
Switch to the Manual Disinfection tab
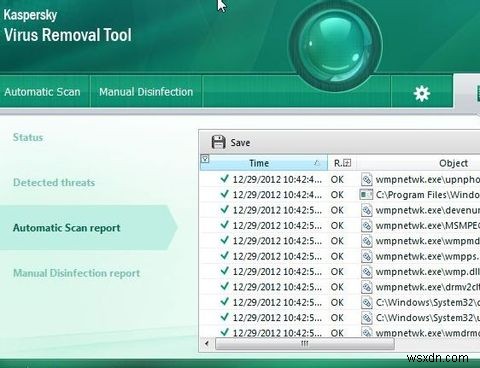tap(146, 92)
